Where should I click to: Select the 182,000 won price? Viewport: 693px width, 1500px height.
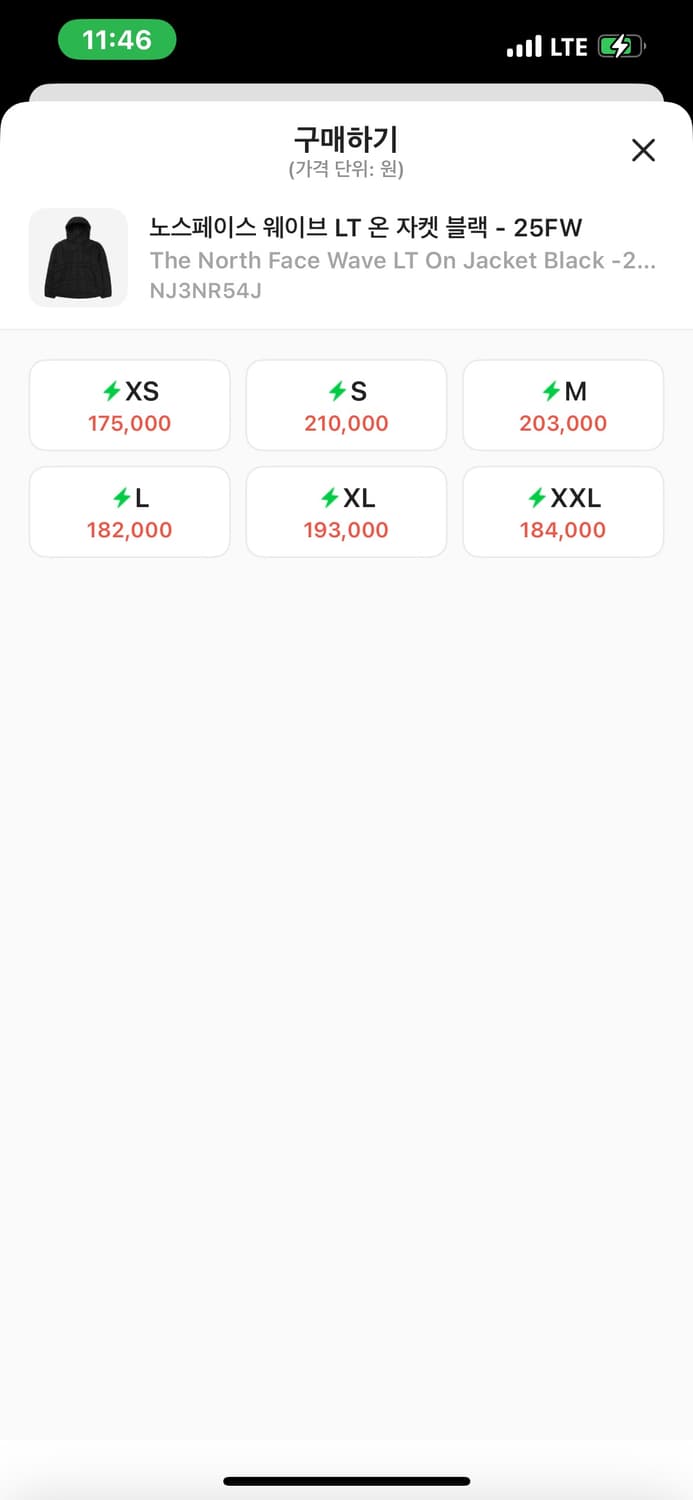click(129, 530)
